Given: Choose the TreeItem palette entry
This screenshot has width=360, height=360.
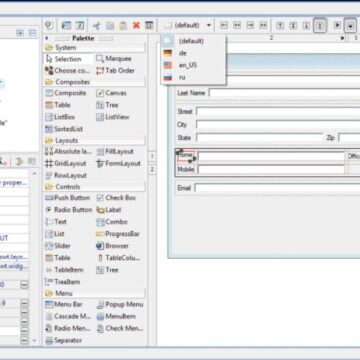Looking at the screenshot, I should pos(62,282).
